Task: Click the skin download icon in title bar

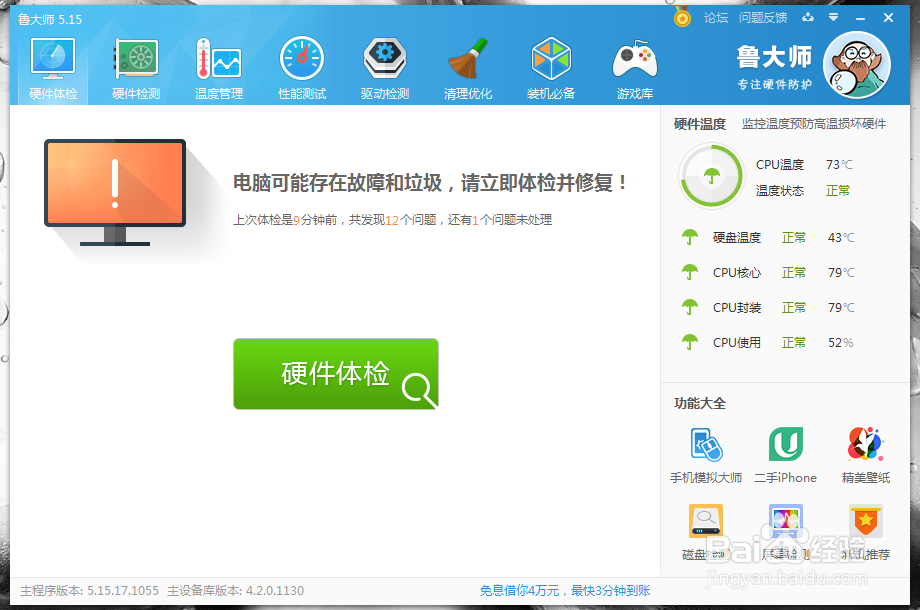Action: (808, 18)
